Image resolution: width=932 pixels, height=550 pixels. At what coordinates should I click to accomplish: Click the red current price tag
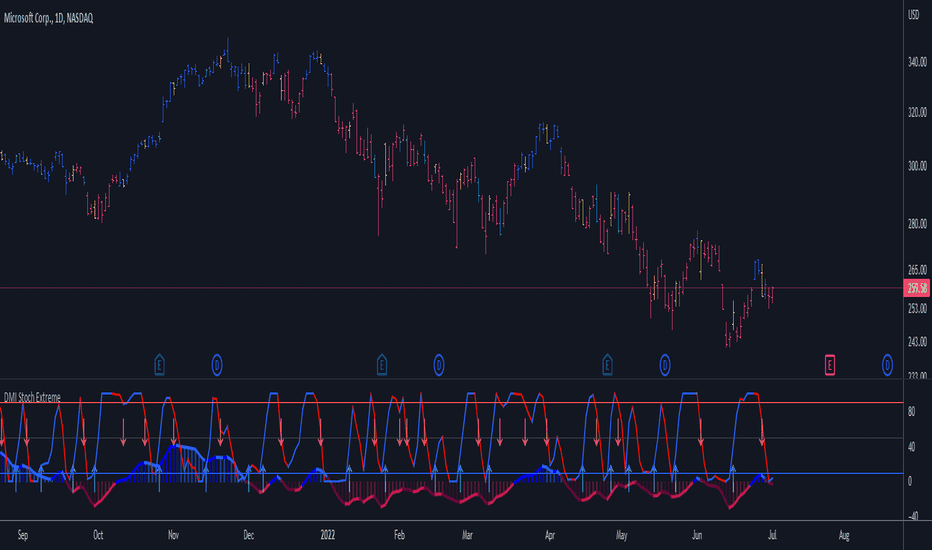pyautogui.click(x=917, y=288)
